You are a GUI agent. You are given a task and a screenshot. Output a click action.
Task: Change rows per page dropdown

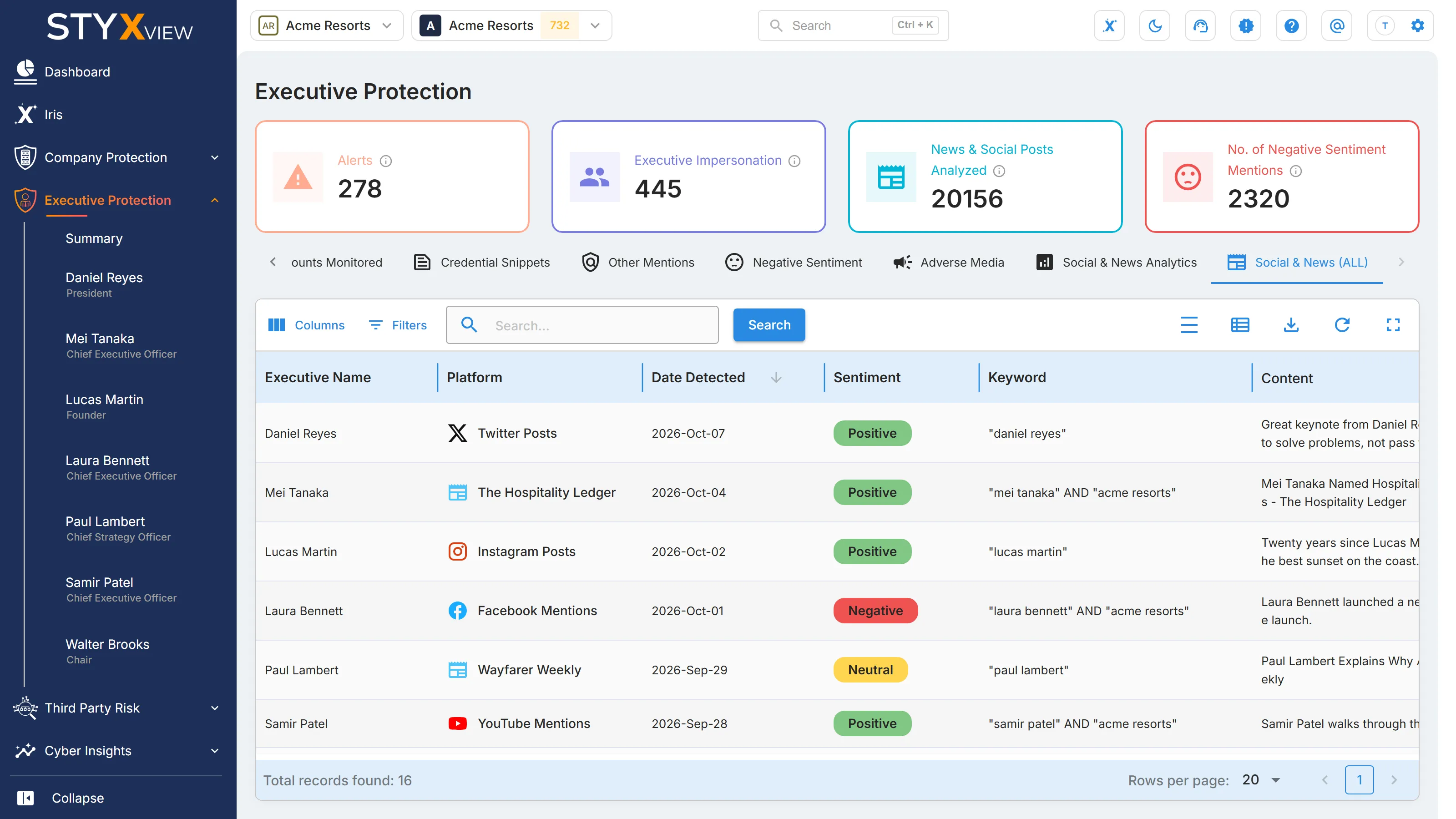coord(1262,780)
